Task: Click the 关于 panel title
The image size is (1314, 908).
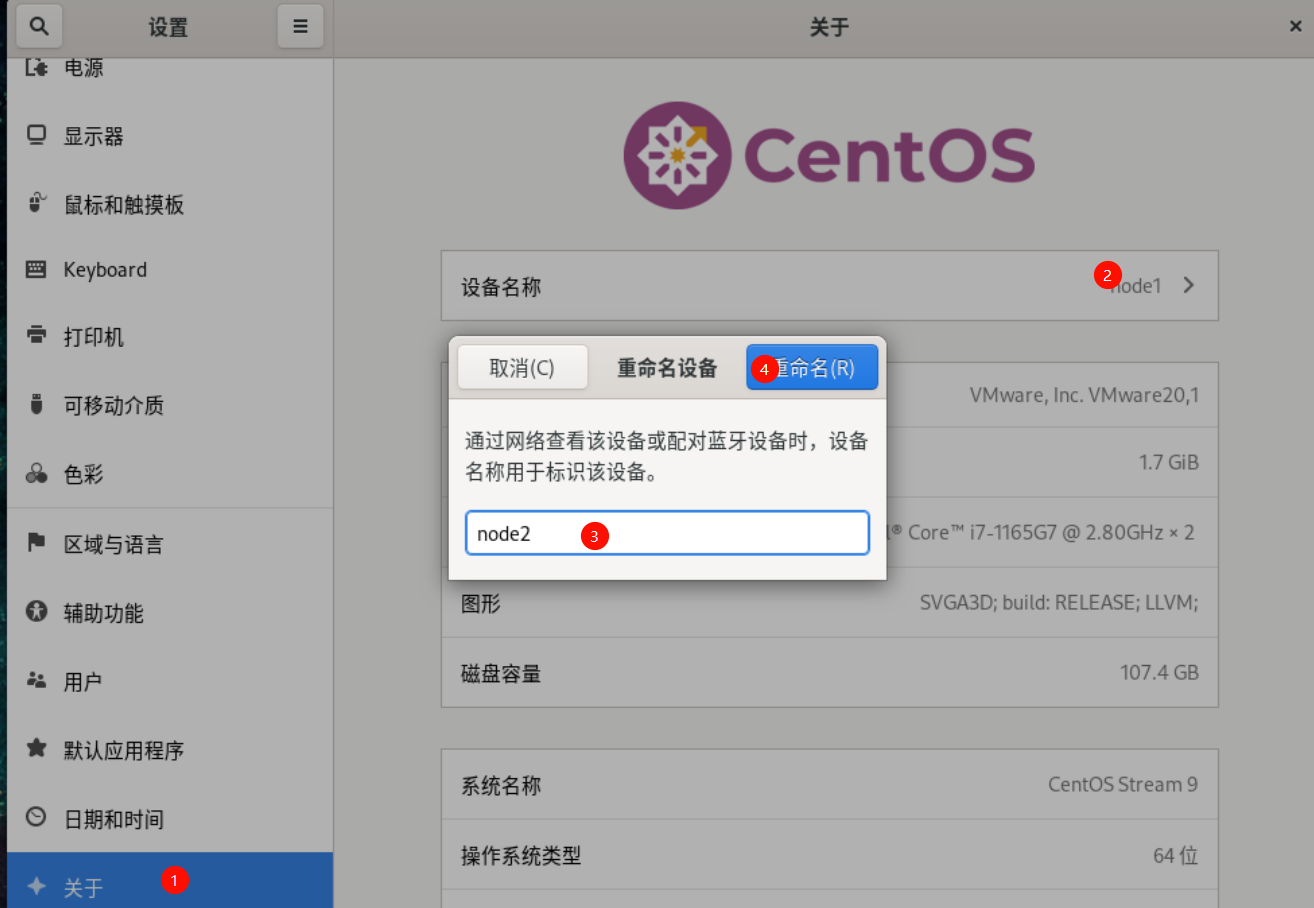Action: (x=829, y=28)
